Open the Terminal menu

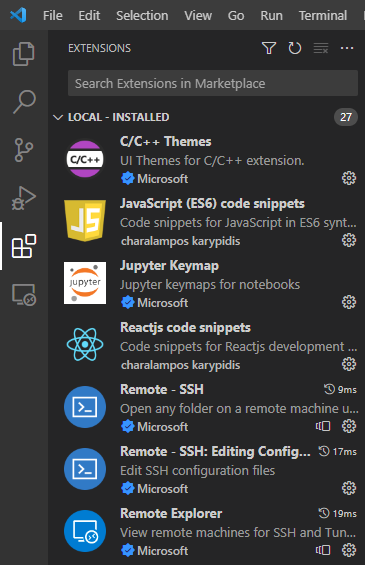pyautogui.click(x=323, y=15)
